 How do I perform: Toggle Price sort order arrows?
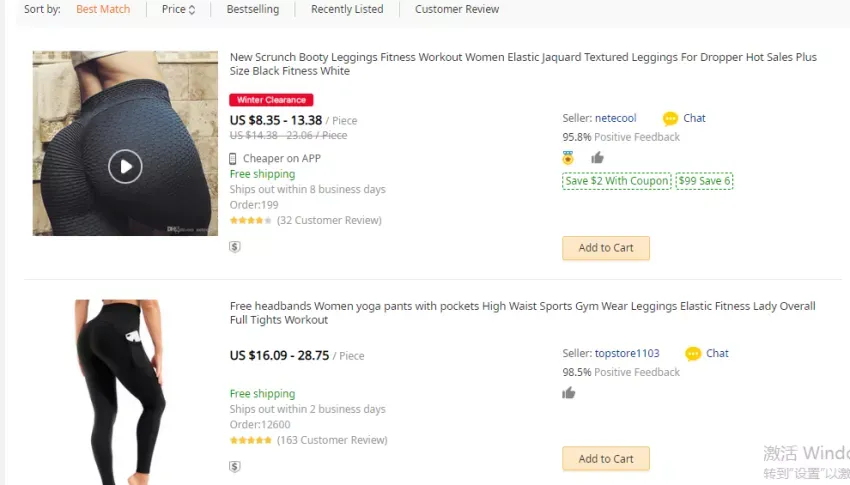tap(192, 10)
